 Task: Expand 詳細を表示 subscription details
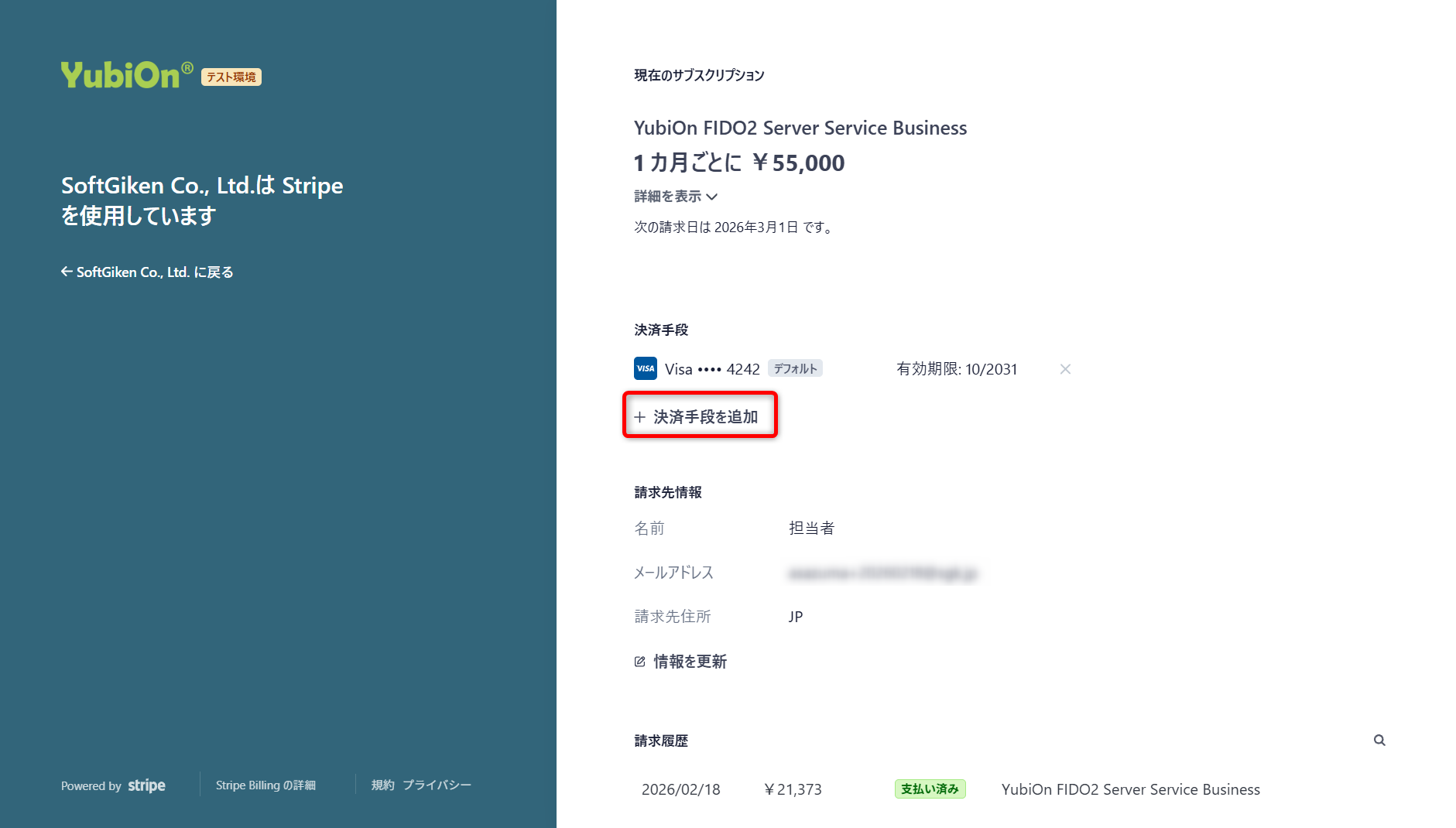tap(676, 197)
